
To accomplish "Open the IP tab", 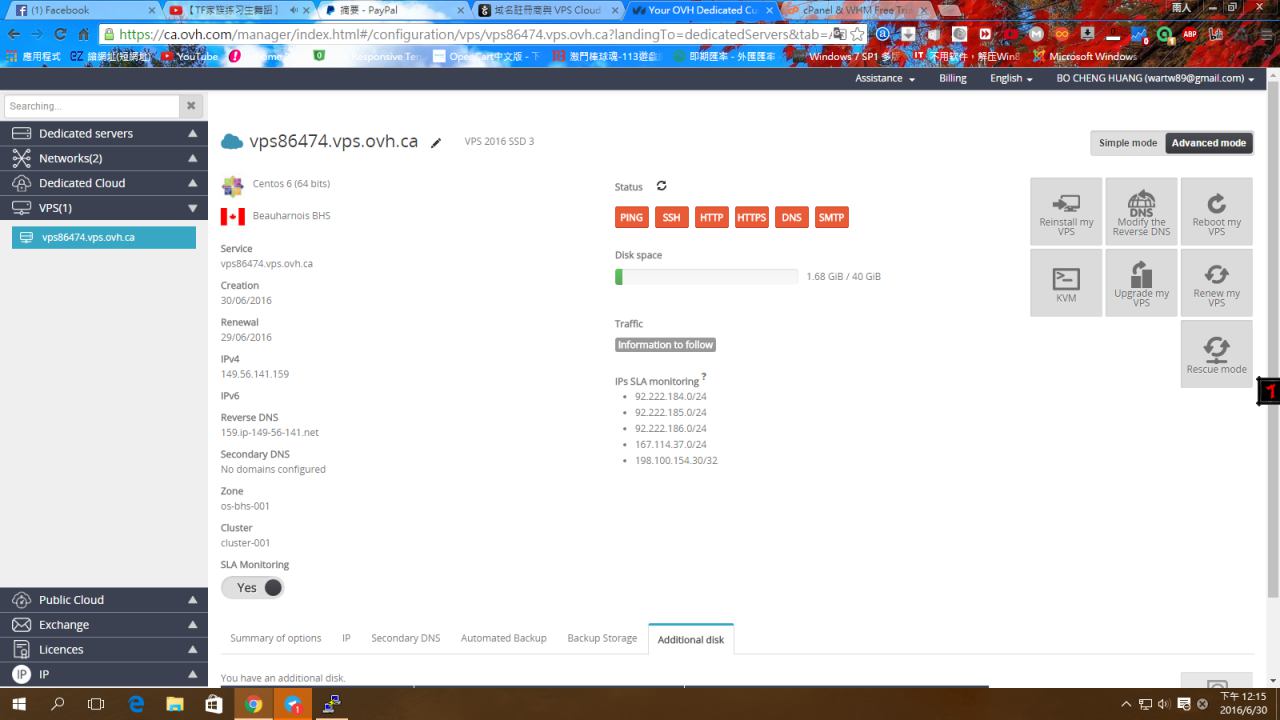I will (x=346, y=638).
